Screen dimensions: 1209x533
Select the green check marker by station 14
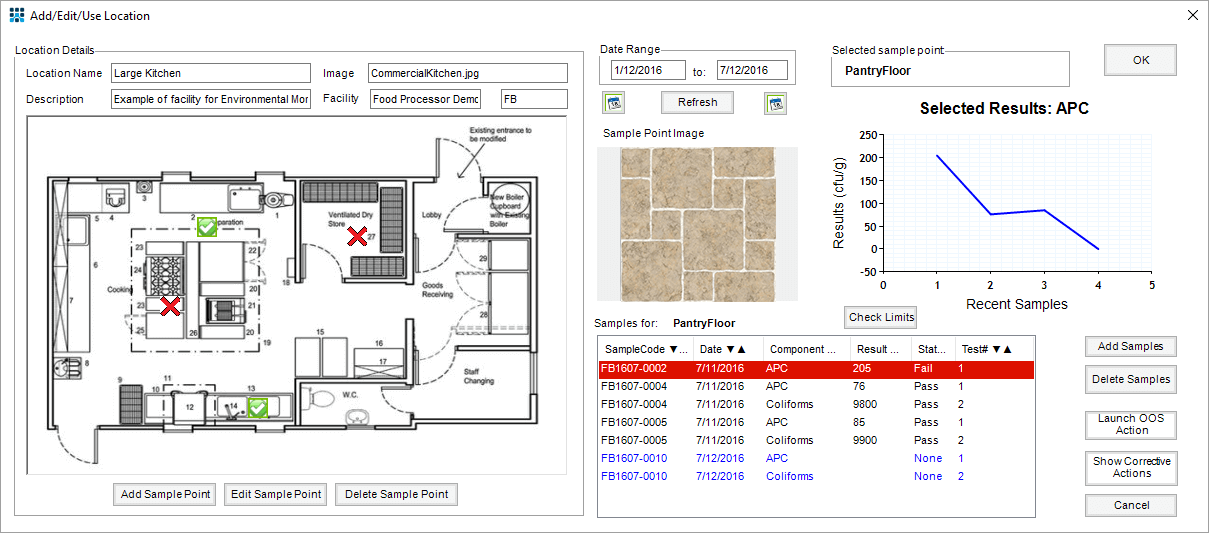click(257, 406)
